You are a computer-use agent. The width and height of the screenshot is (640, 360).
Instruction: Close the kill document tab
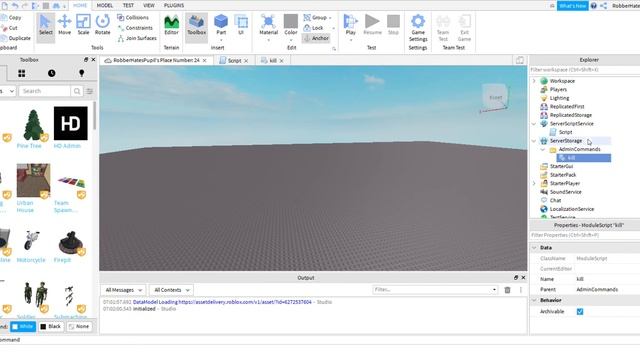point(282,60)
